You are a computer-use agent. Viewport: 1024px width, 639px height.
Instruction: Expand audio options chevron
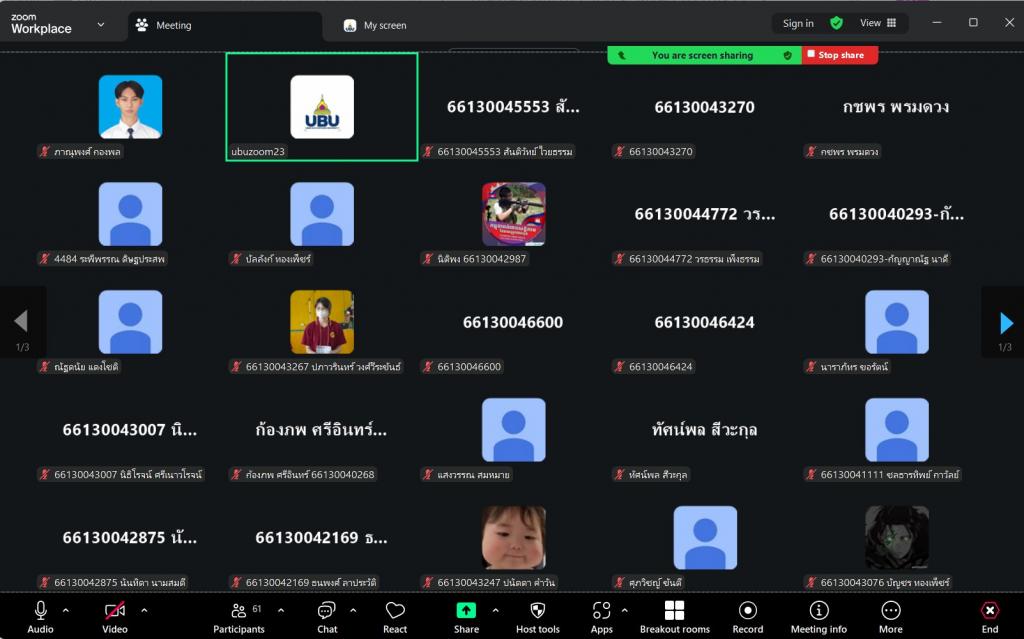click(66, 610)
